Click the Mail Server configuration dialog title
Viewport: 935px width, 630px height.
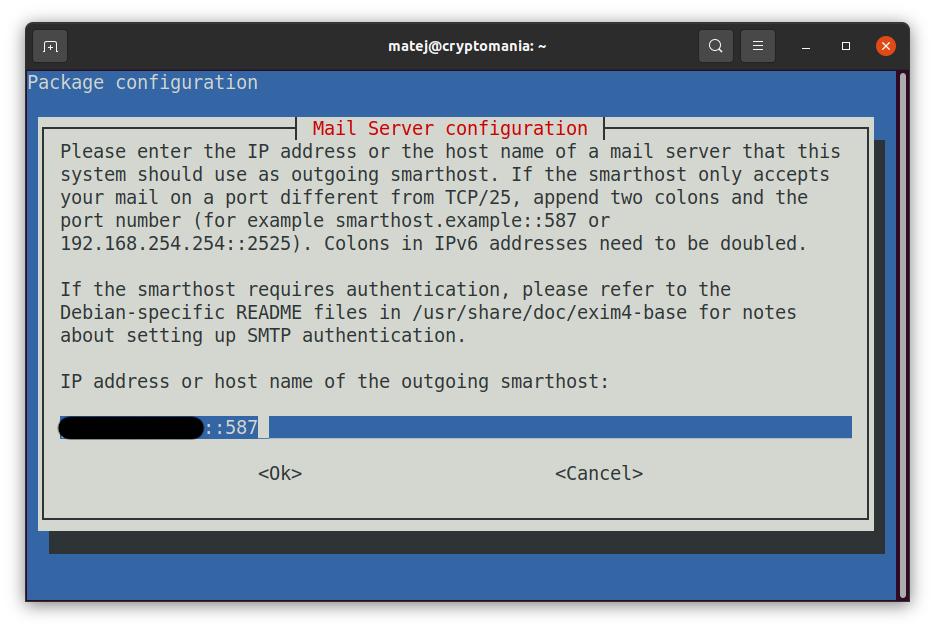click(x=448, y=128)
